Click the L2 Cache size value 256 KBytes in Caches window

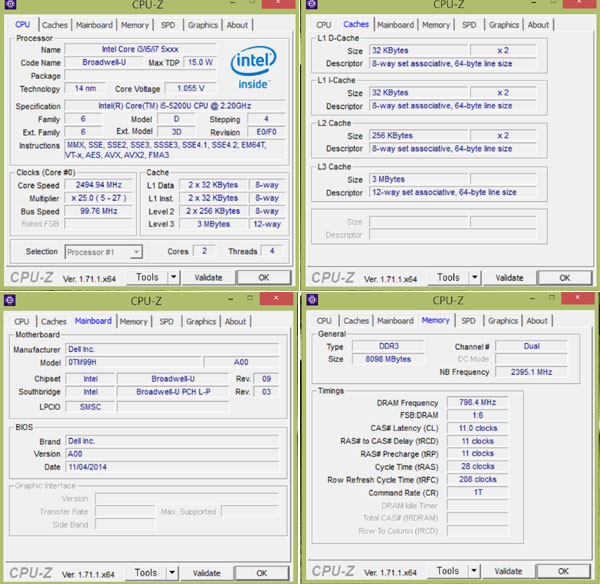pyautogui.click(x=418, y=135)
